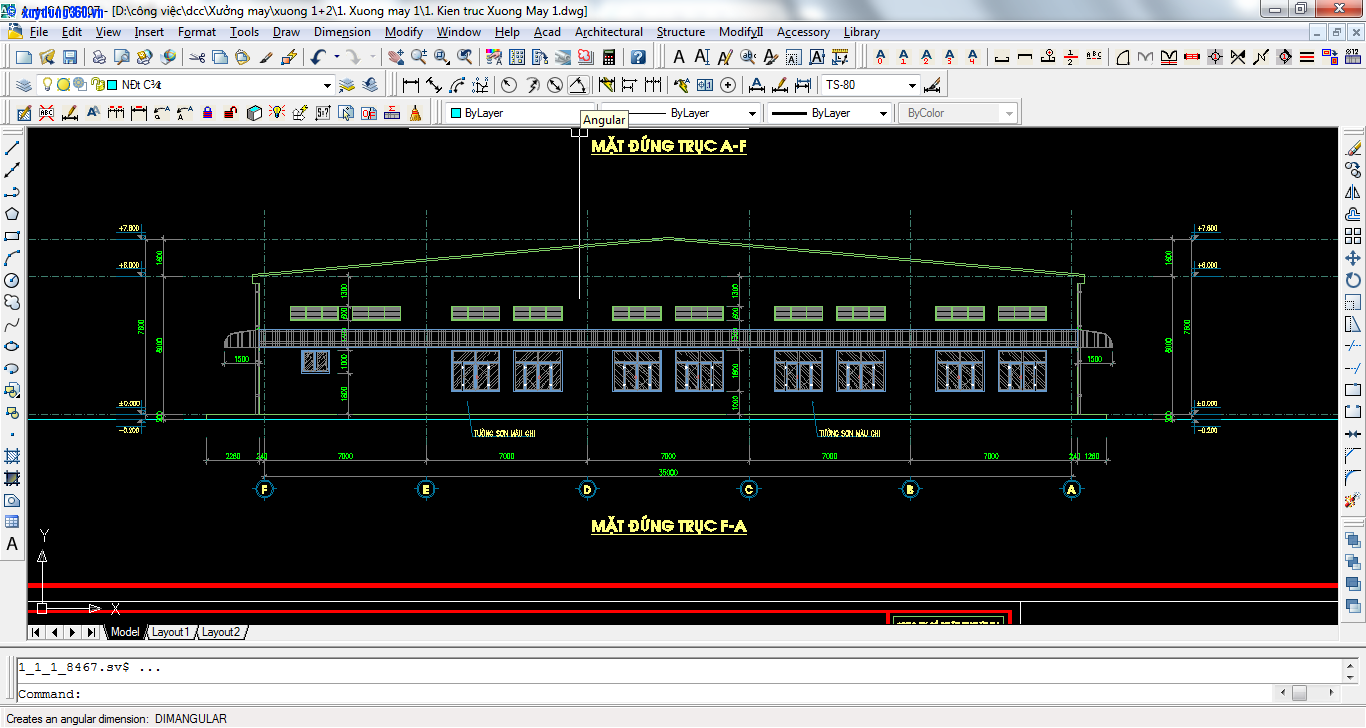Click the Match Properties brush icon
The image size is (1366, 728).
(267, 58)
